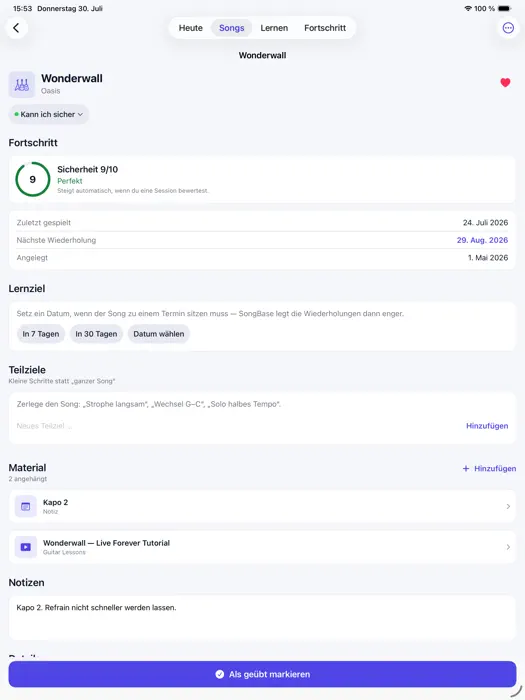Switch to the Lernen tab
The image size is (525, 700).
274,28
